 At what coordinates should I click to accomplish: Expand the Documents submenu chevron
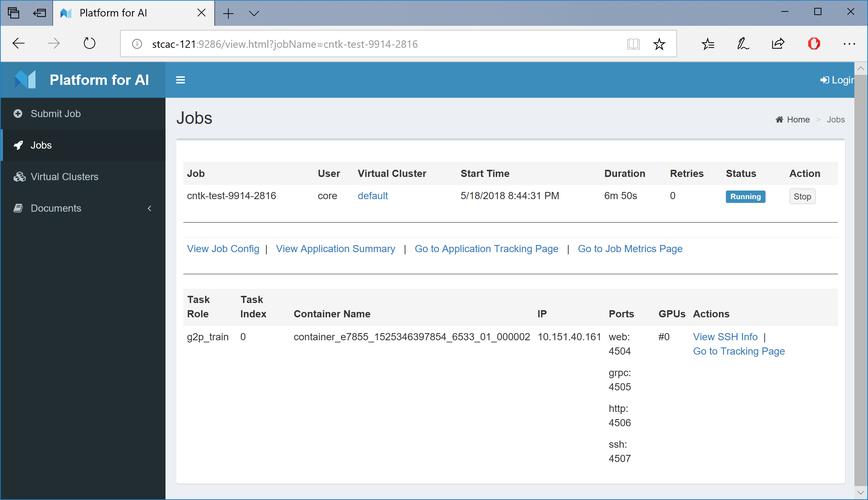(149, 208)
